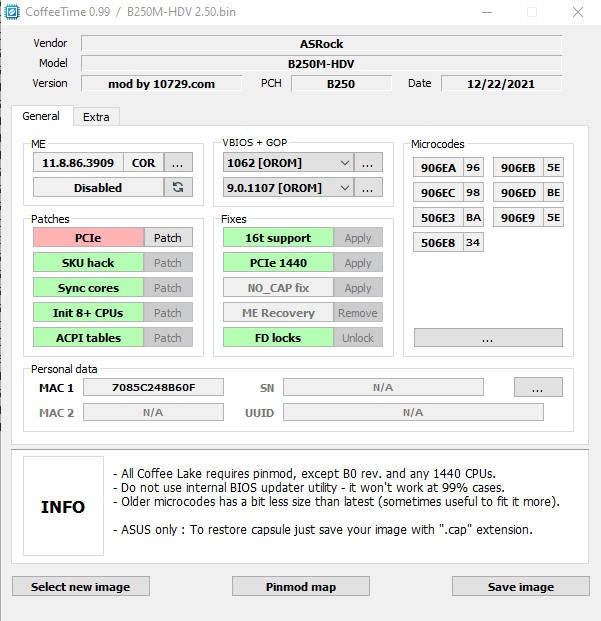The width and height of the screenshot is (601, 621).
Task: Click the Init 8+ CPUs status label
Action: 88,312
